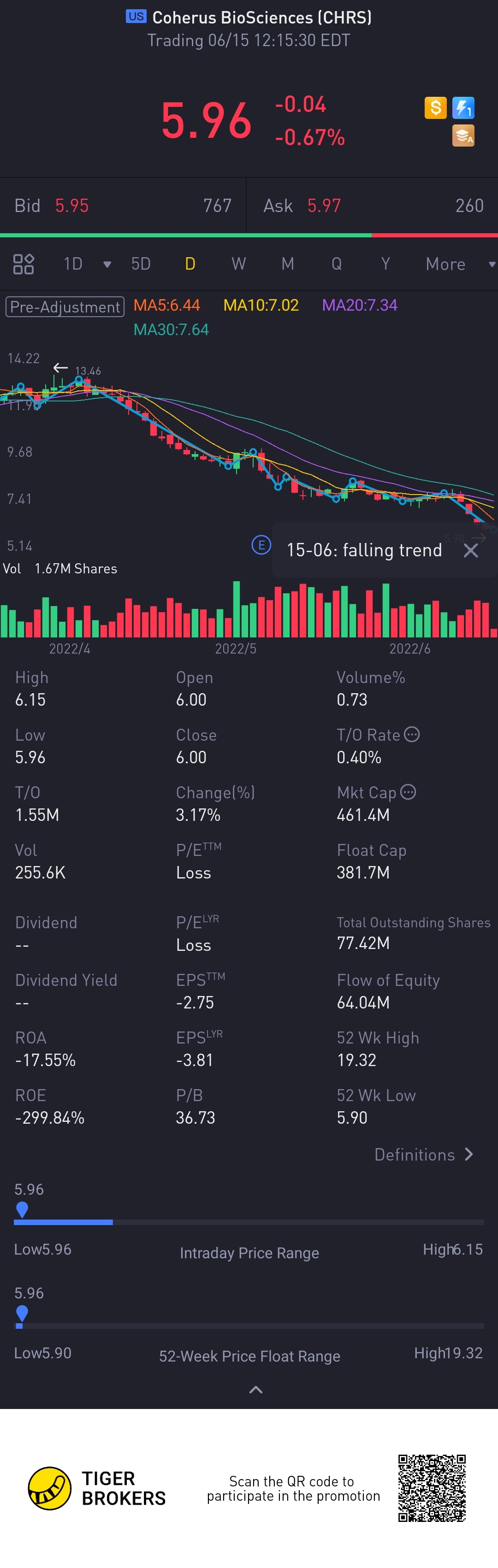Switch to the Y yearly chart tab
This screenshot has height=1568, width=498.
[385, 264]
